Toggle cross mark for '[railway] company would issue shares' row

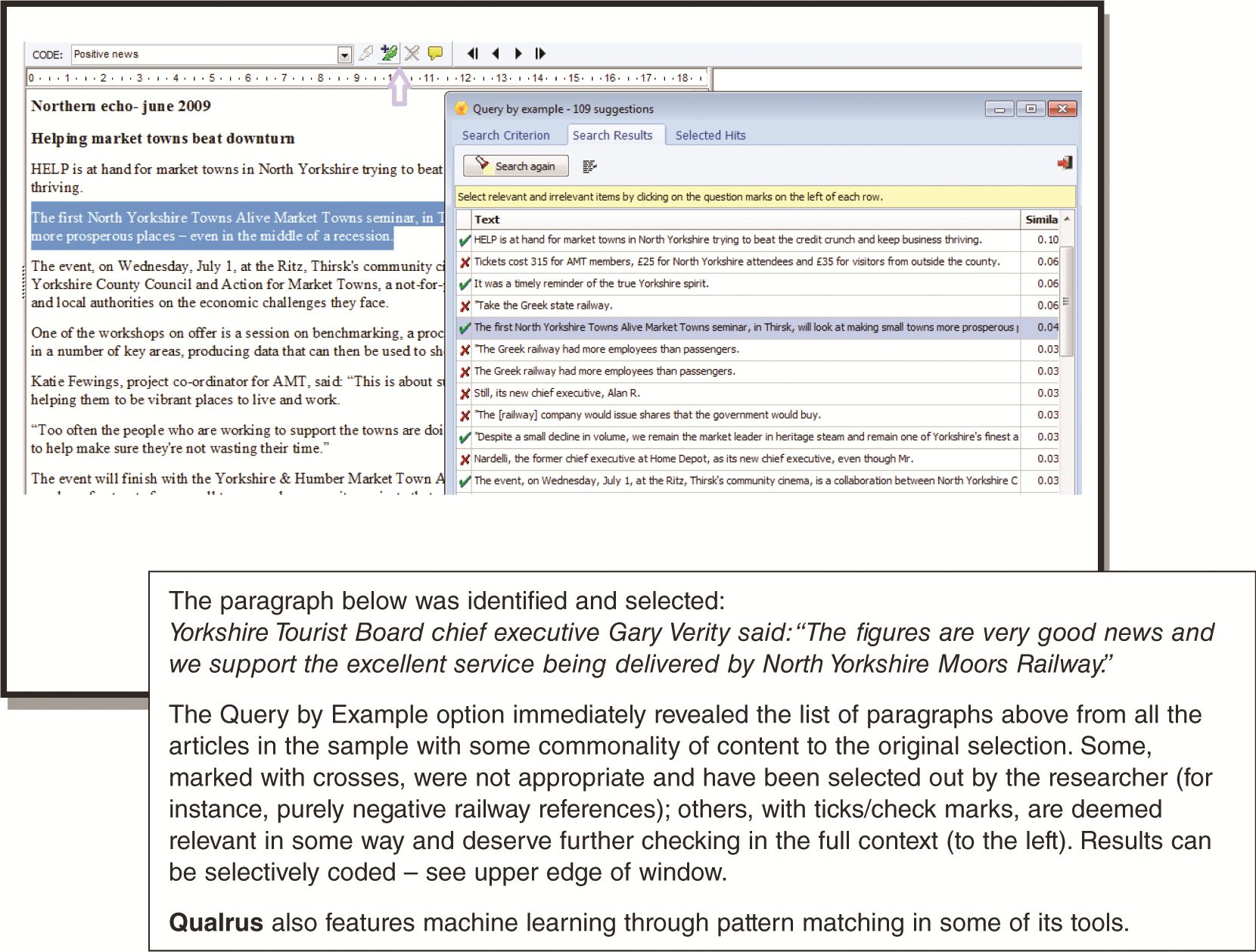coord(465,416)
